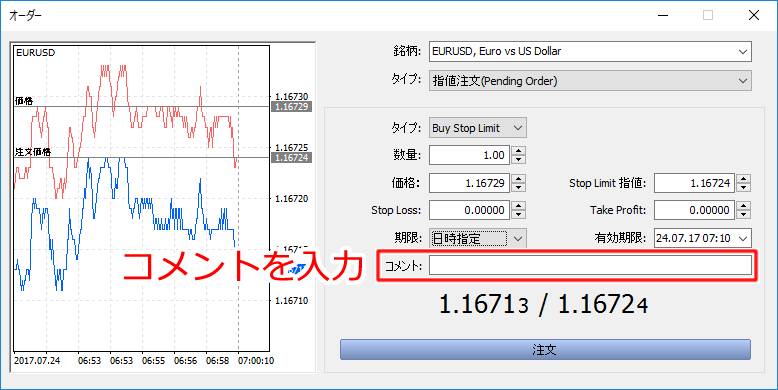Click the 注文価格 line label on chart

coord(33,152)
